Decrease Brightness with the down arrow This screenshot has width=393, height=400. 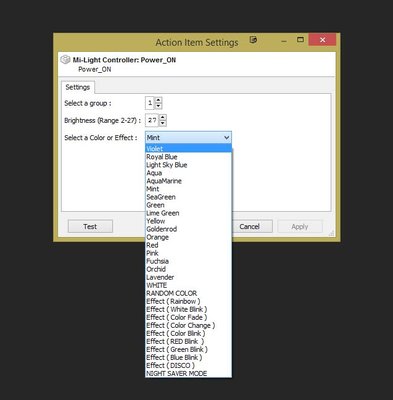[163, 123]
